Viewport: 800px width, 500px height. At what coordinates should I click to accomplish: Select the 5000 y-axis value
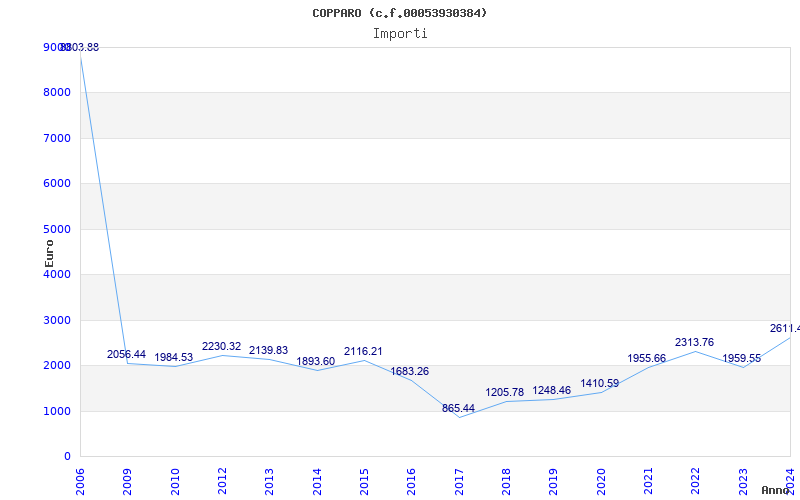[57, 229]
